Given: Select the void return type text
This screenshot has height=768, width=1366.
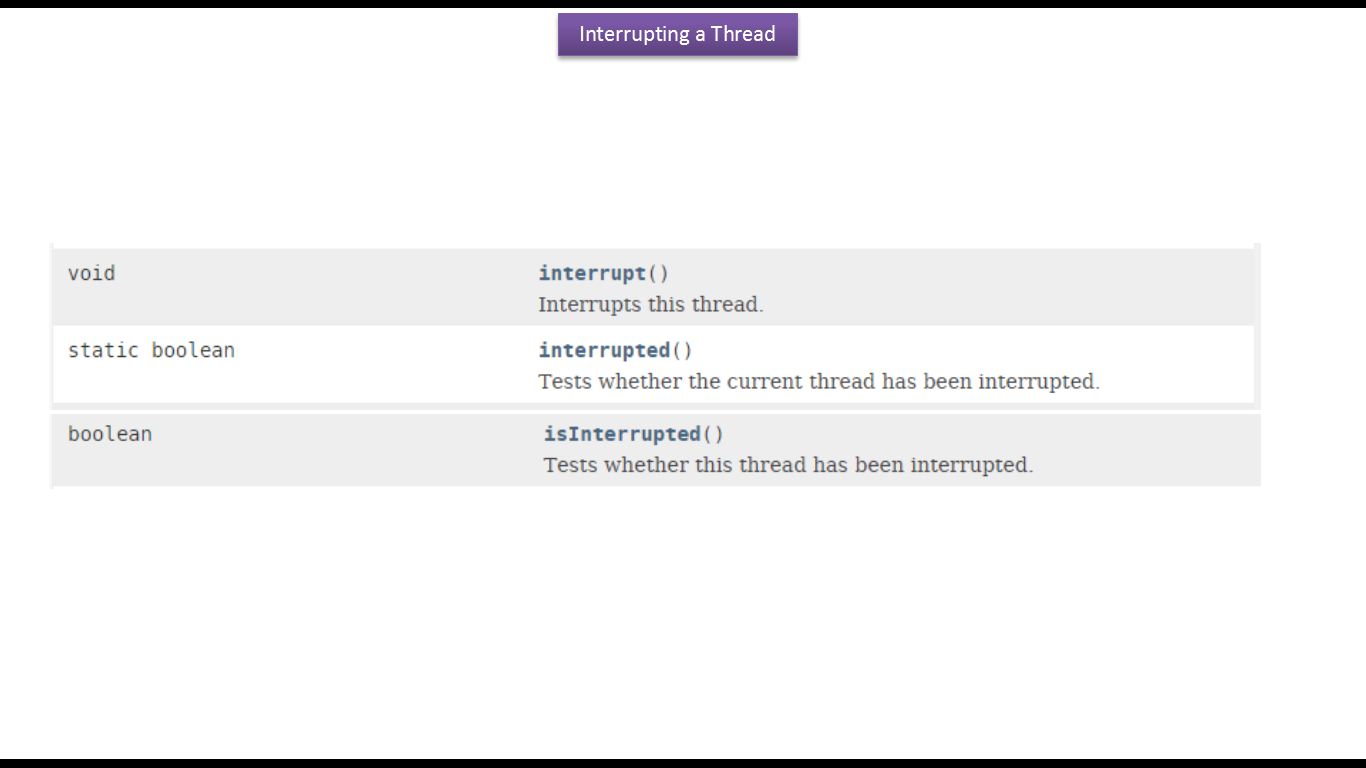Looking at the screenshot, I should (91, 273).
